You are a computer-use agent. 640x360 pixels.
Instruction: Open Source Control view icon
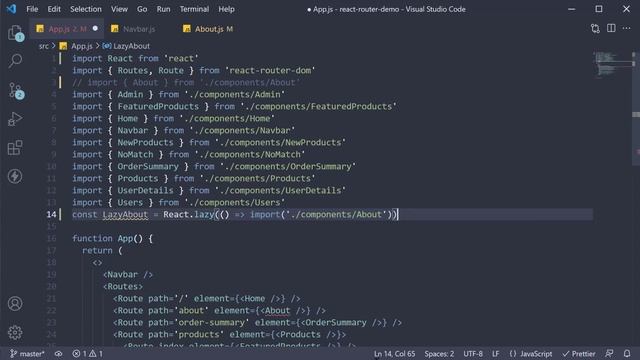(x=16, y=90)
